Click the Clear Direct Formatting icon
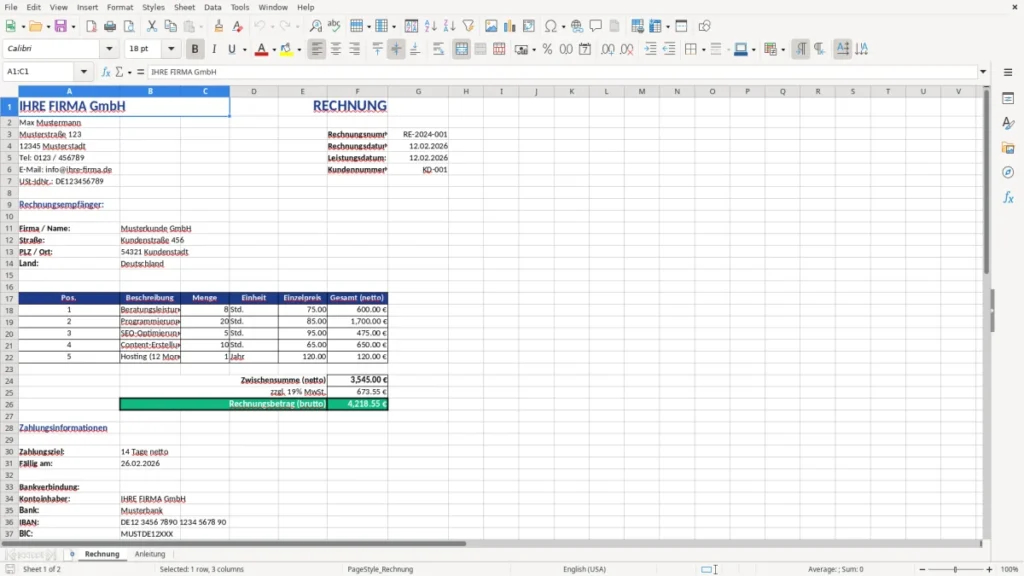This screenshot has width=1024, height=576. [x=237, y=26]
